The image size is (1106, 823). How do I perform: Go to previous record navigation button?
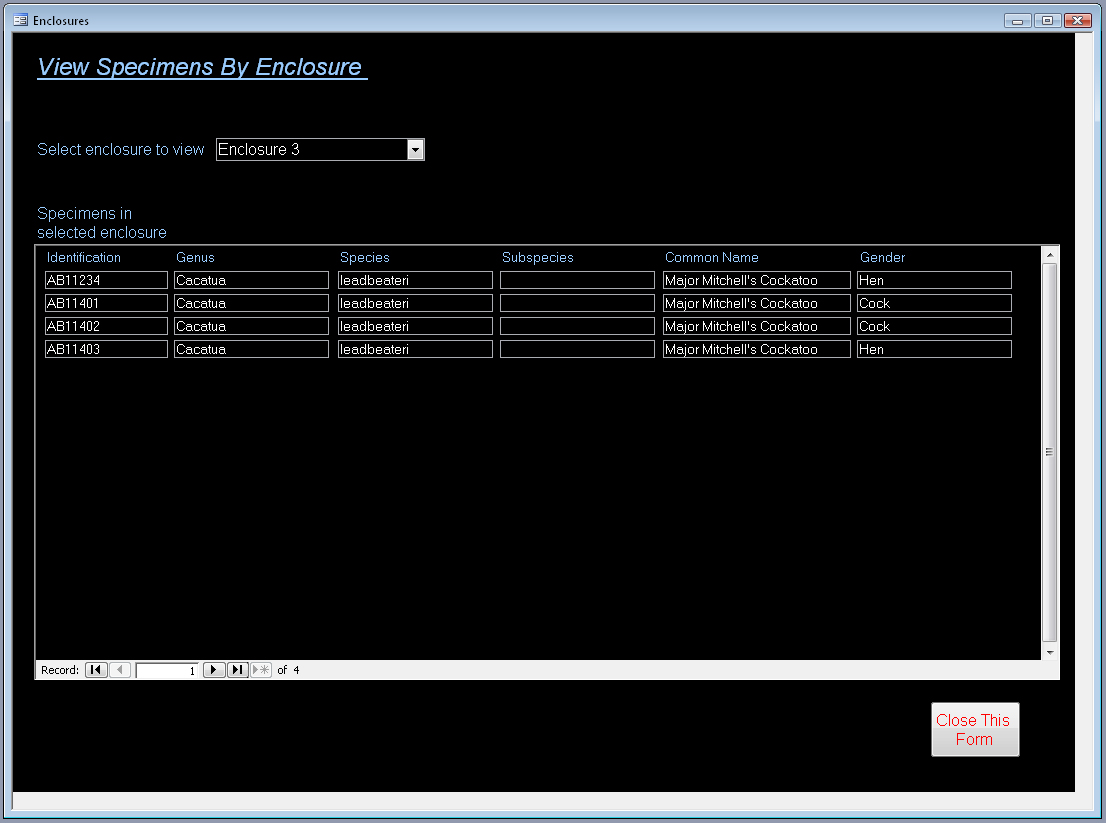(120, 670)
